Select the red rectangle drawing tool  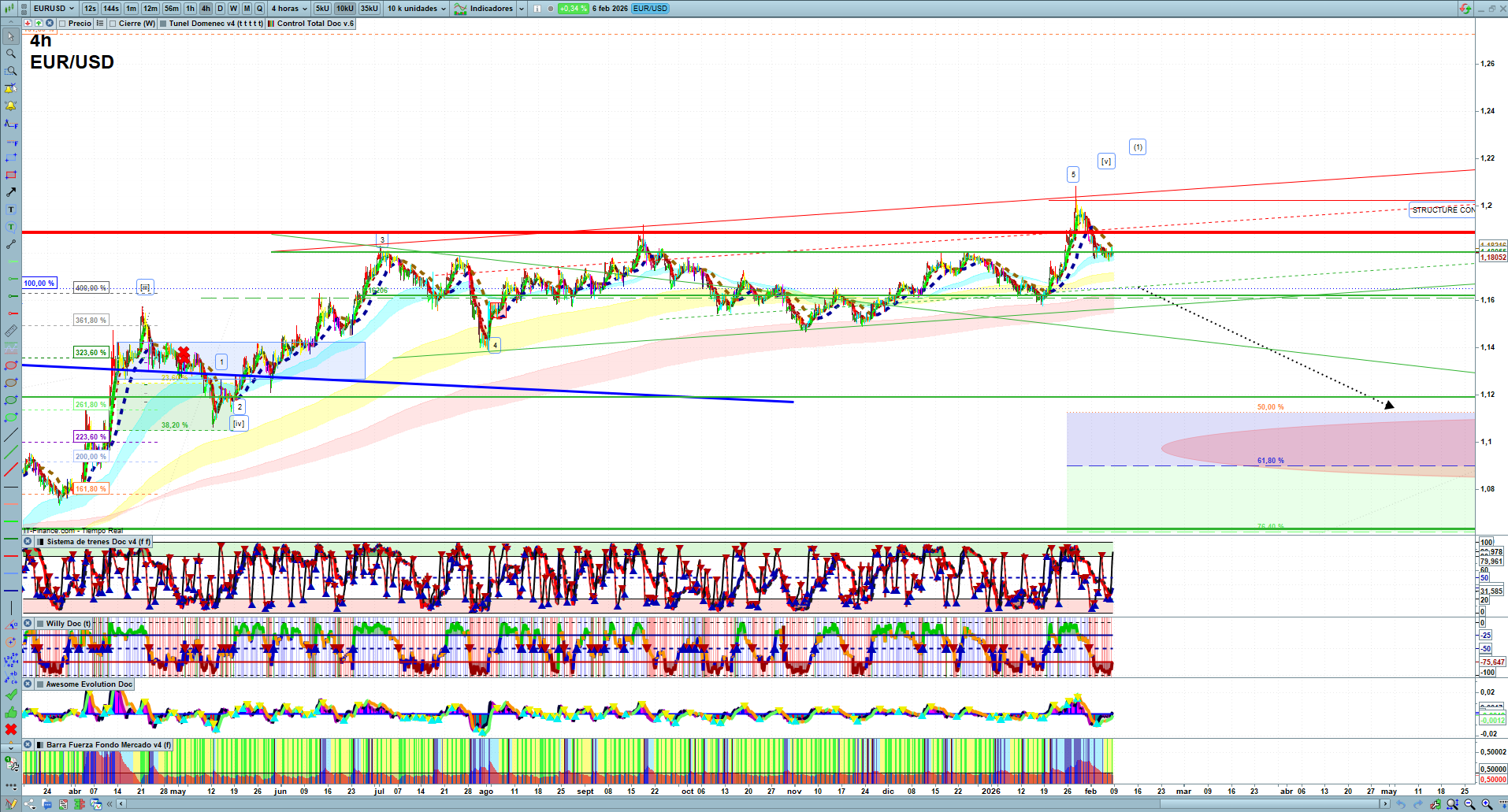(11, 175)
